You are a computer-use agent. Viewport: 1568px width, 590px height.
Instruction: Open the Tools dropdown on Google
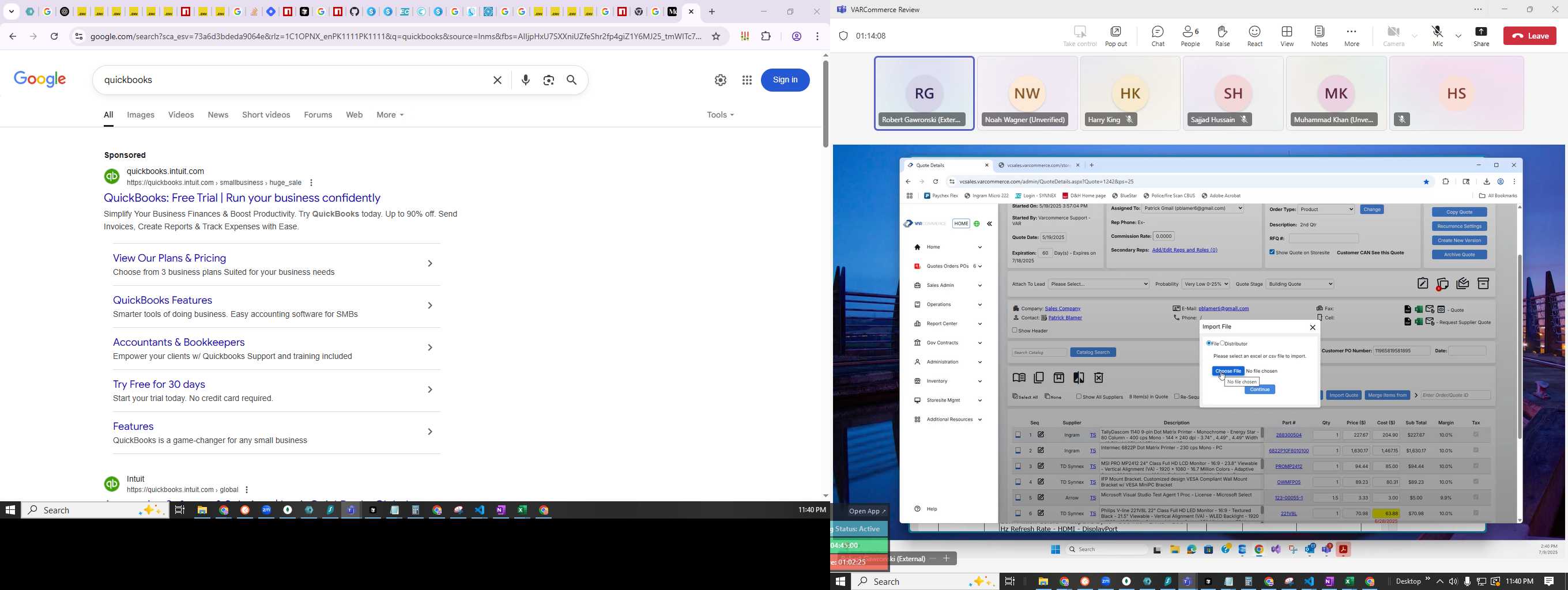coord(720,115)
